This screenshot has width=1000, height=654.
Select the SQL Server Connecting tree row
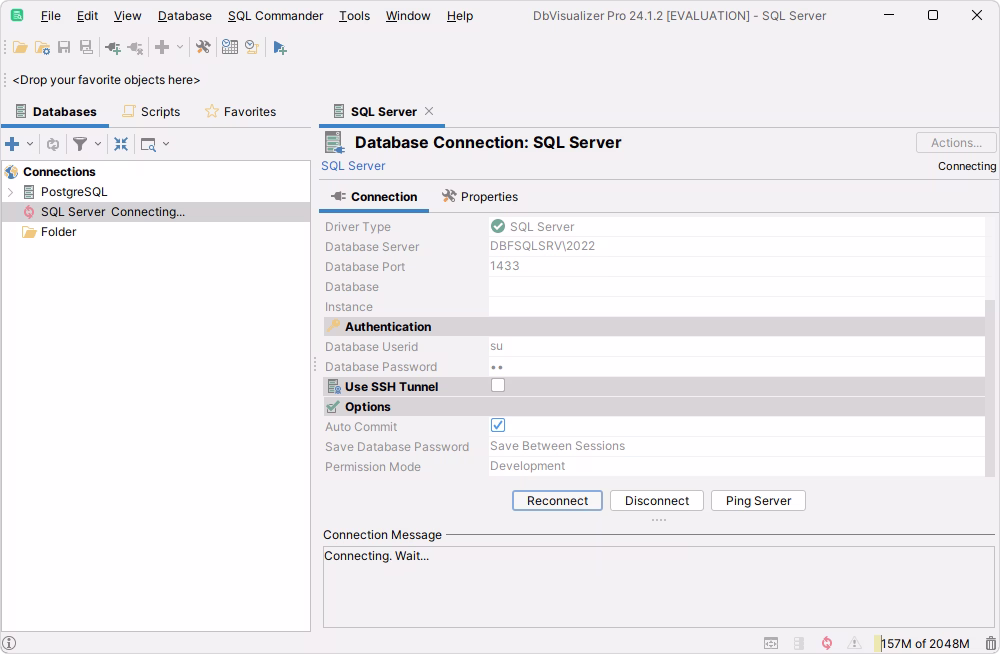[x=156, y=212]
